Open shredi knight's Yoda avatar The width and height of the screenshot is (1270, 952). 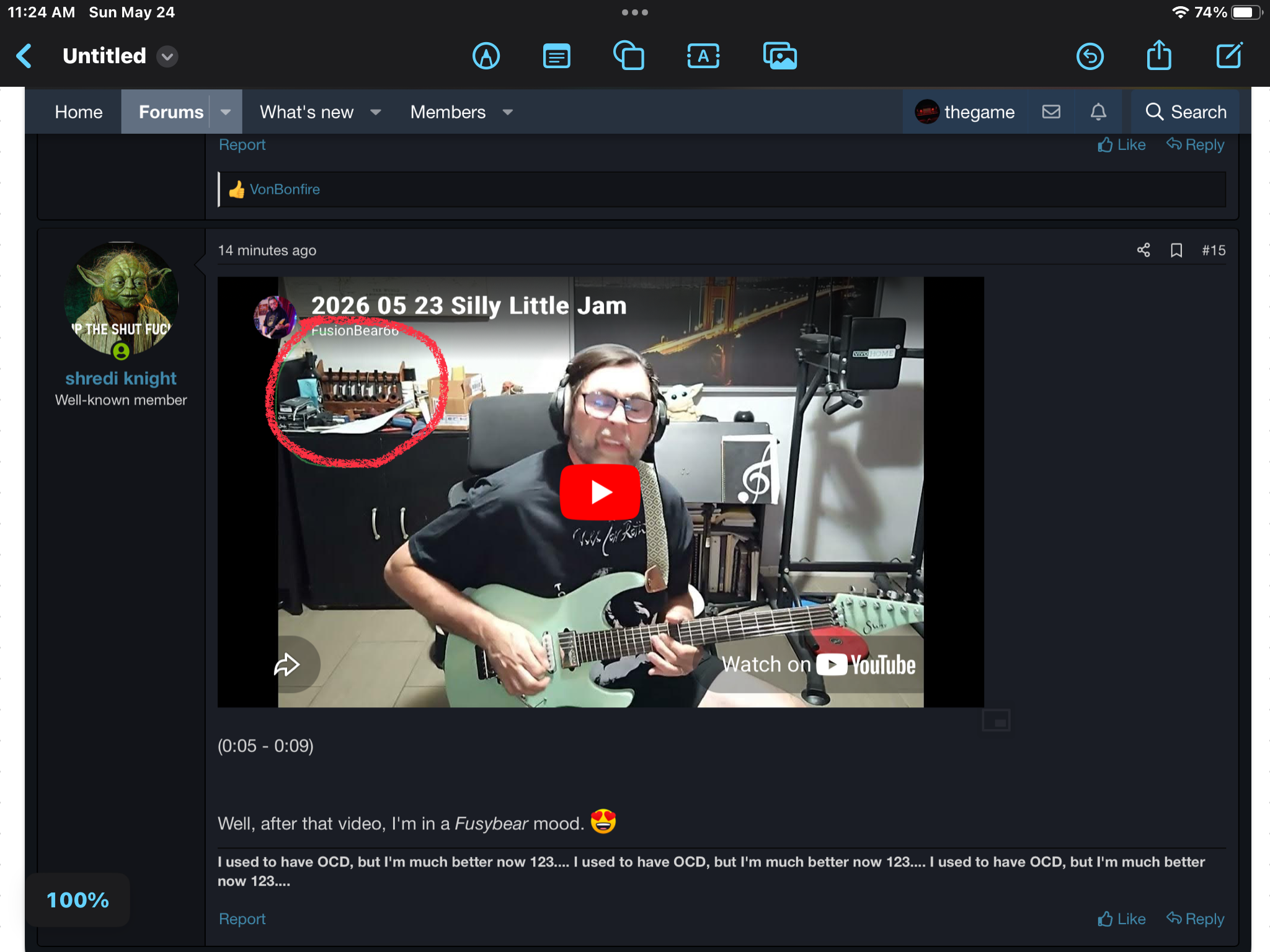(x=121, y=299)
